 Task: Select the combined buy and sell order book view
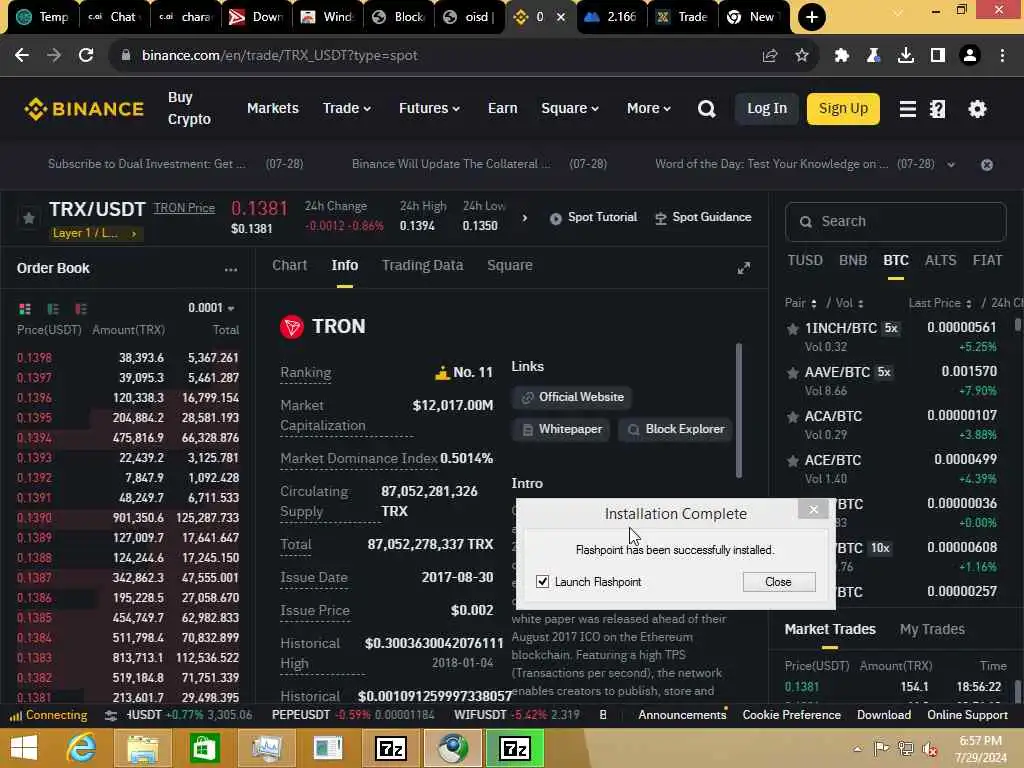tap(25, 308)
